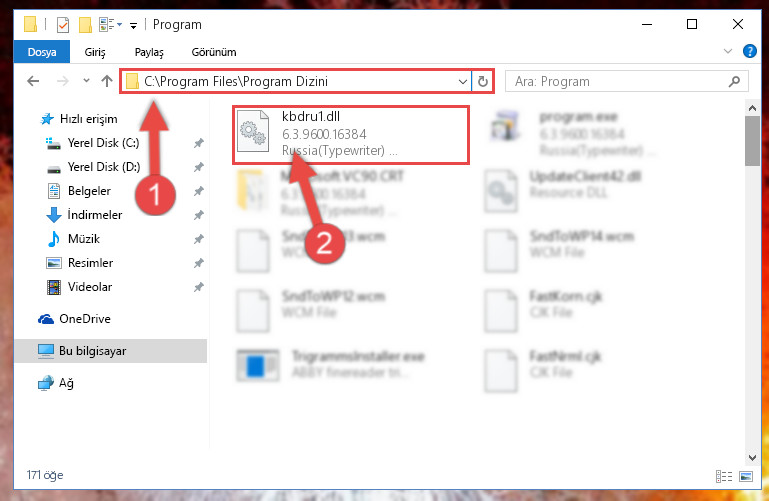Open the Help question mark icon
Viewport: 769px width, 501px height.
tap(749, 51)
